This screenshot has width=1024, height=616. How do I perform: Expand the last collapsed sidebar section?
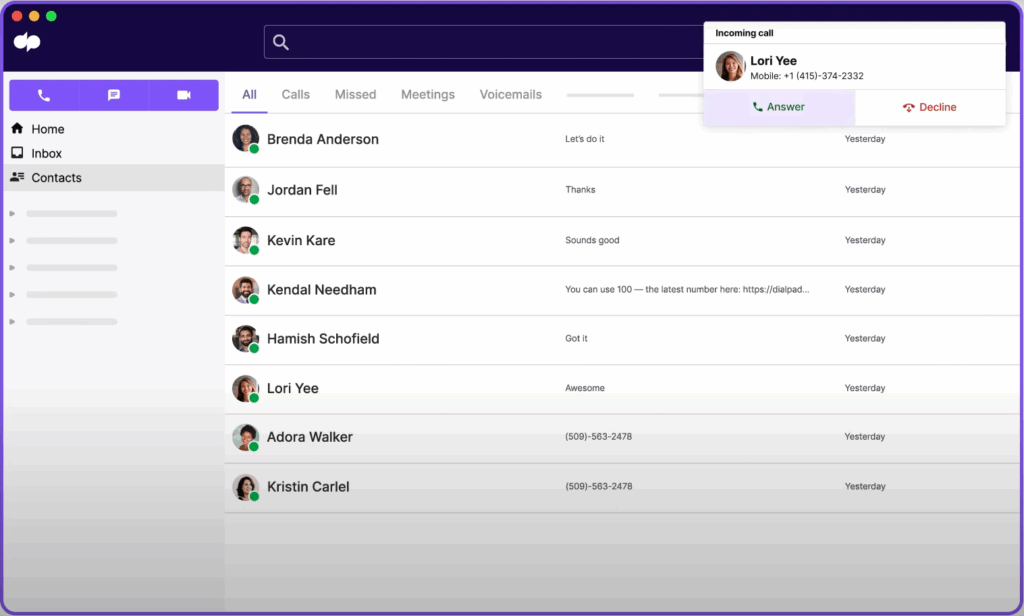coord(12,322)
